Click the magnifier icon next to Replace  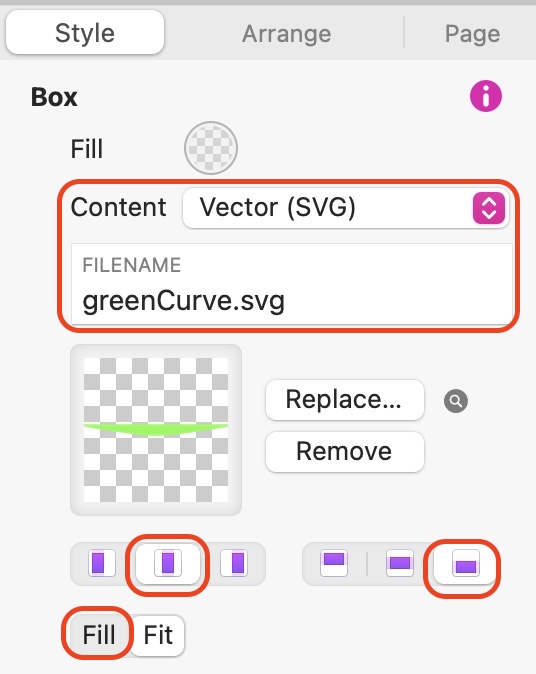[x=456, y=401]
